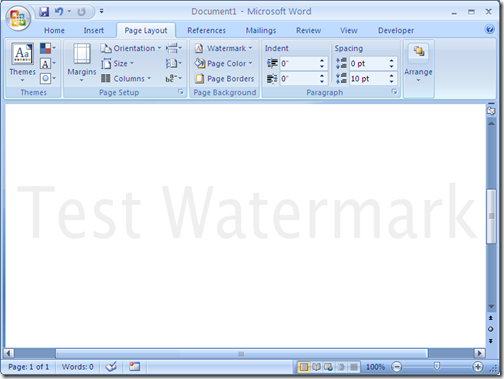Insert page or section Breaks
This screenshot has width=504, height=379.
174,48
